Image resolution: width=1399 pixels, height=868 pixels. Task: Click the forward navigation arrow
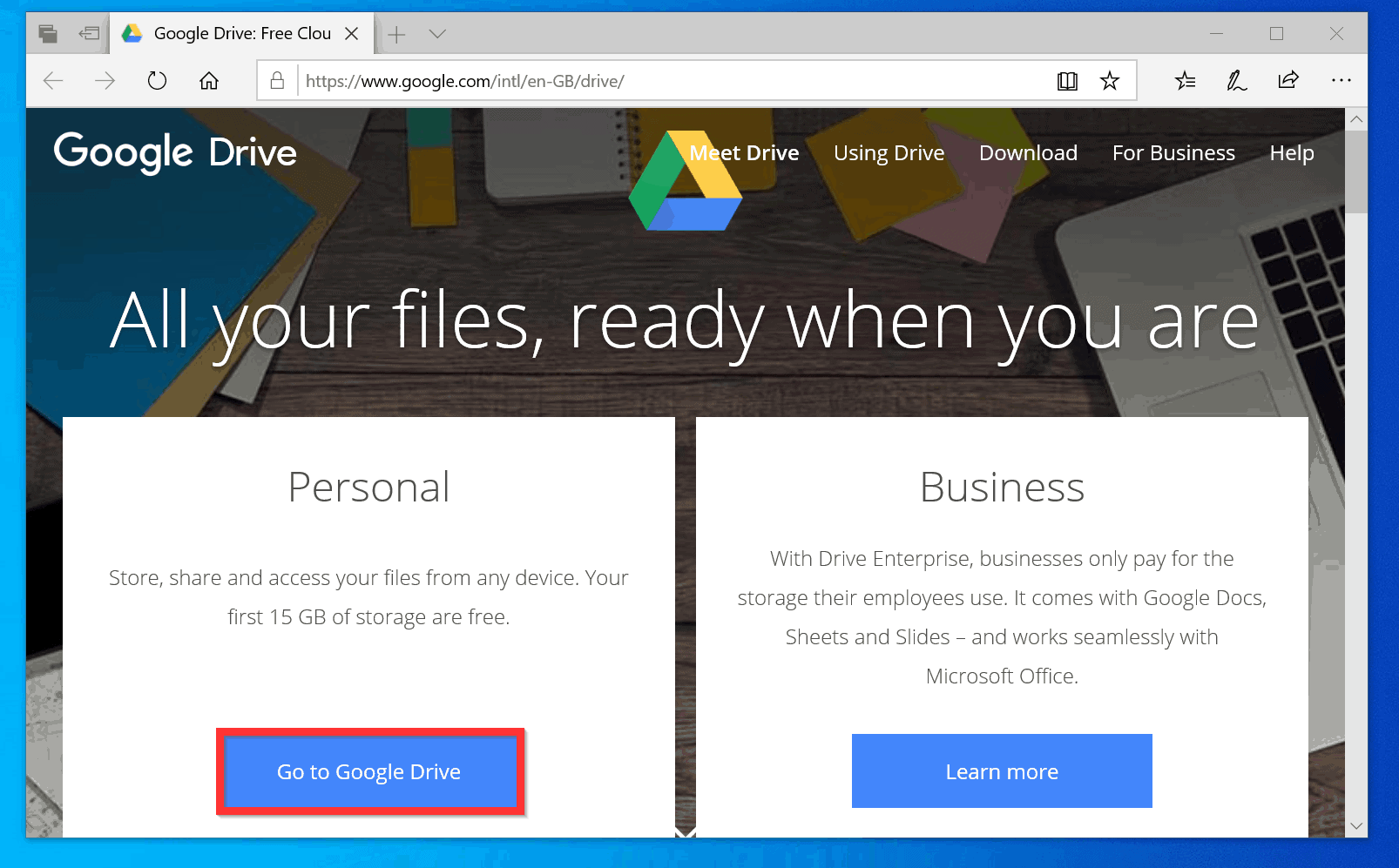pos(105,80)
